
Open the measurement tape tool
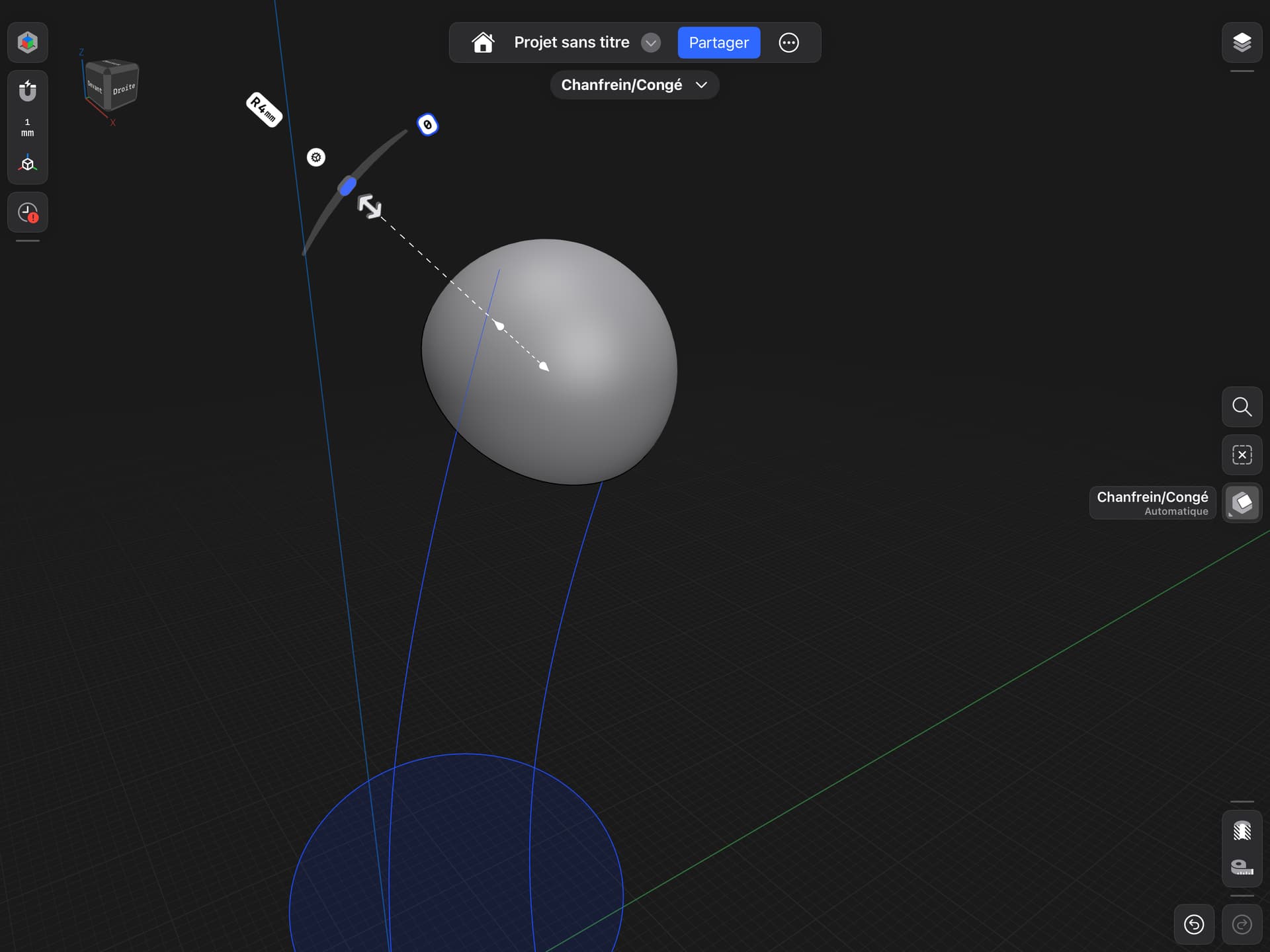pyautogui.click(x=1242, y=867)
